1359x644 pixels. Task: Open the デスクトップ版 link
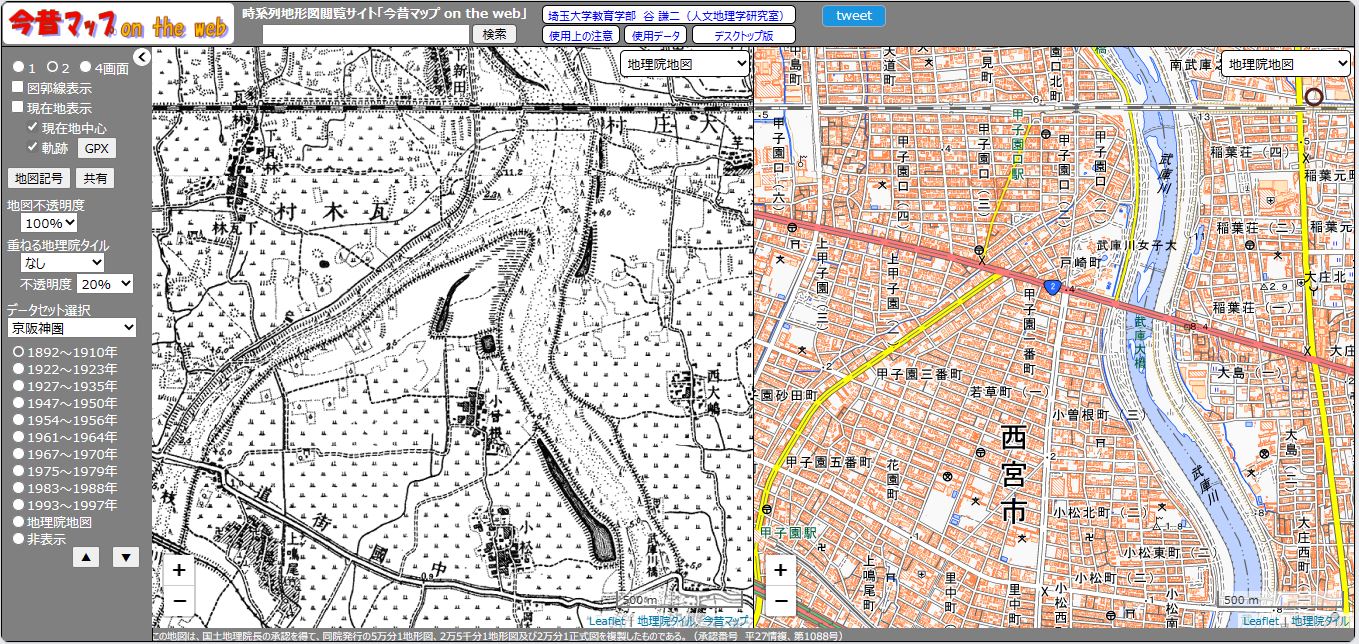[x=743, y=35]
